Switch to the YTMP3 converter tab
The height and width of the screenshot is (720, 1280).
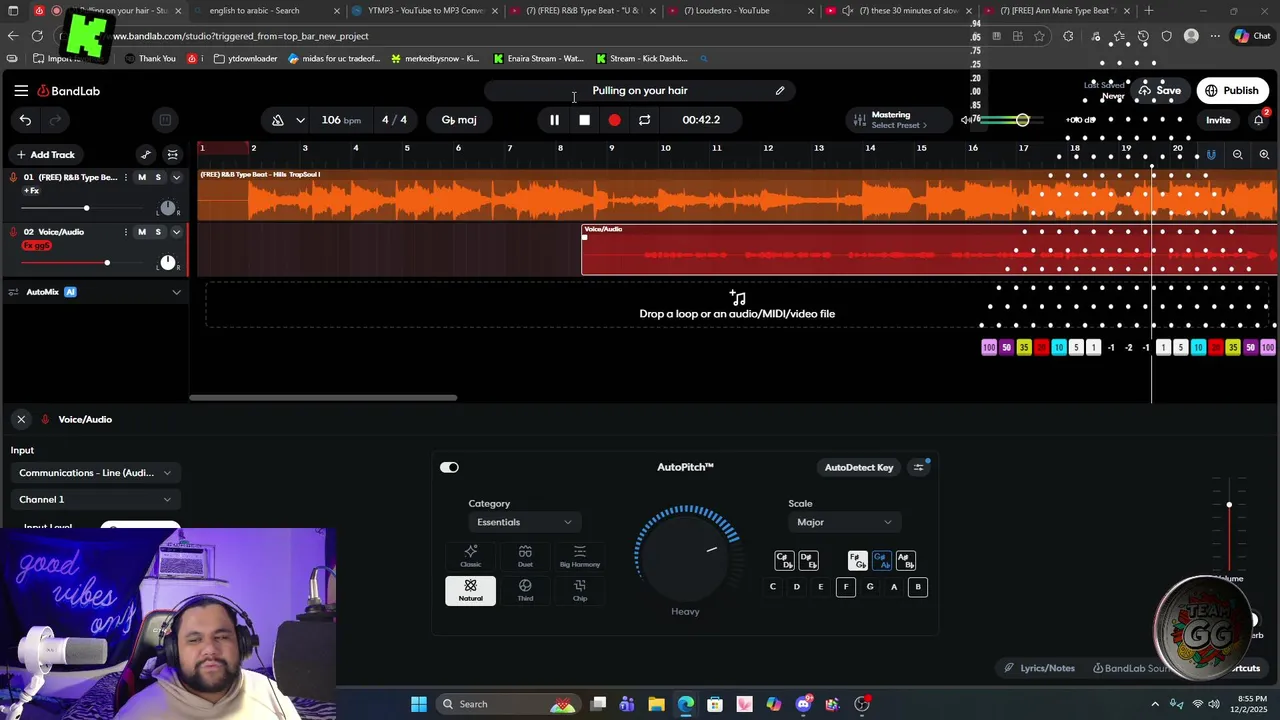click(x=425, y=11)
